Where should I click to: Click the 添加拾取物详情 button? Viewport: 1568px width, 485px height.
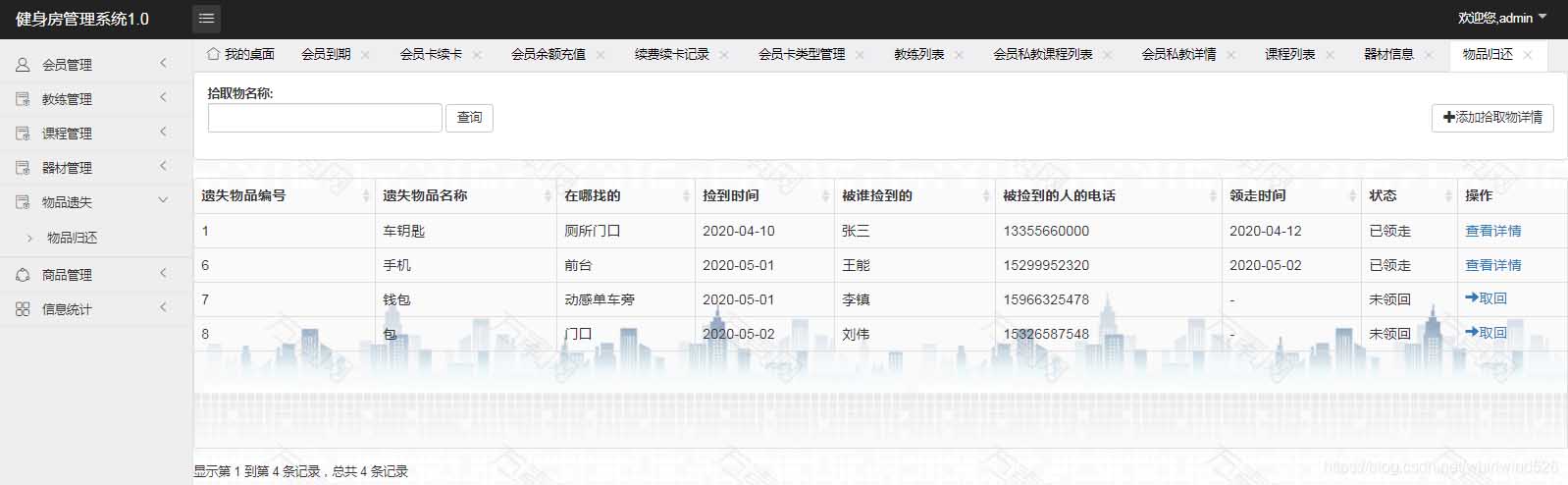[x=1492, y=118]
